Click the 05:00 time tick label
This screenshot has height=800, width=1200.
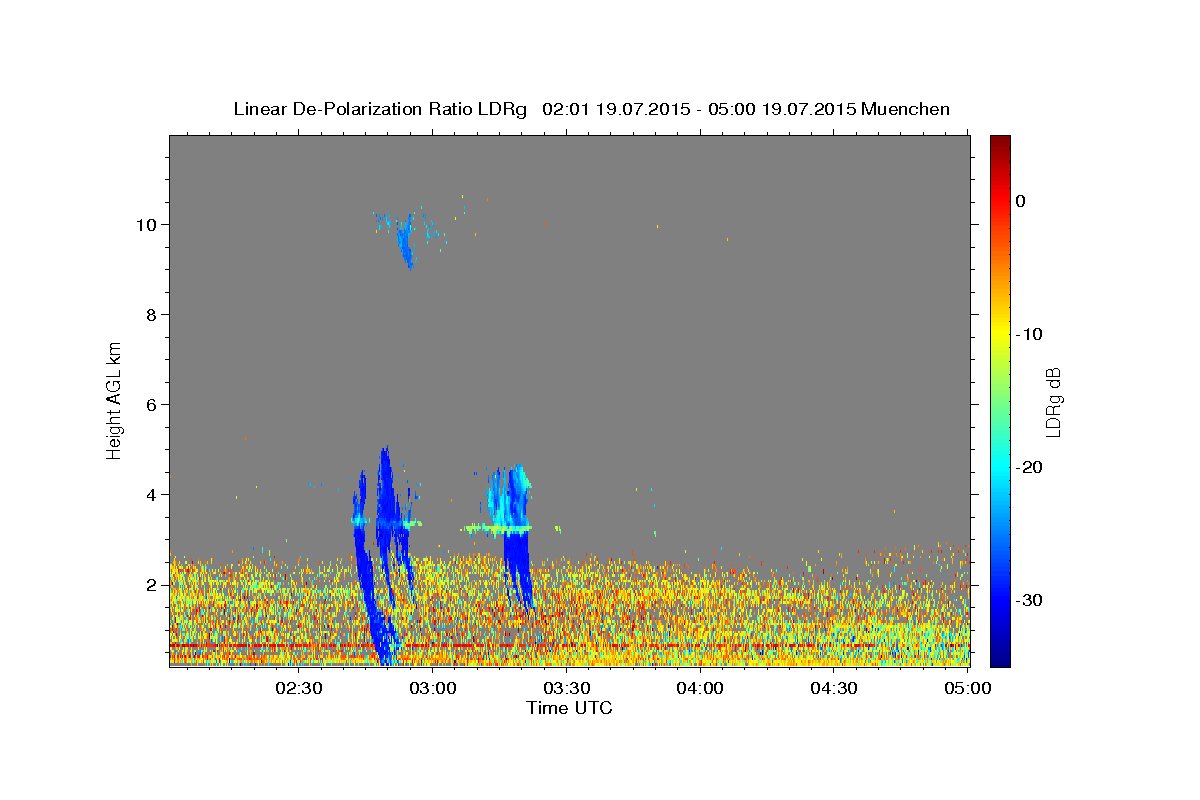coord(968,688)
